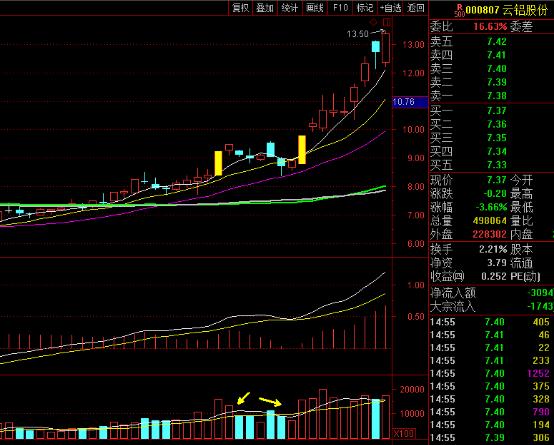The width and height of the screenshot is (554, 445).
Task: Click the 净流入额 row
Action: click(x=492, y=293)
